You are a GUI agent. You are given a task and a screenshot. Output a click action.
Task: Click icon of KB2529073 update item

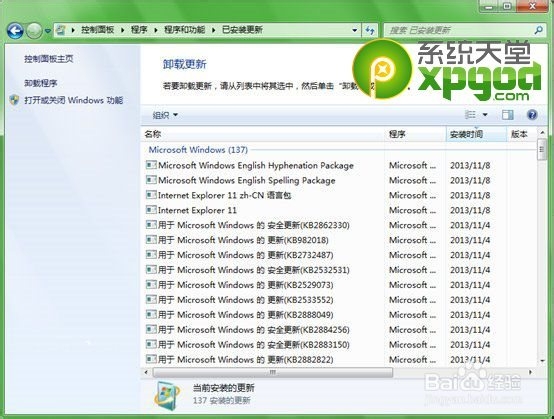[x=151, y=284]
